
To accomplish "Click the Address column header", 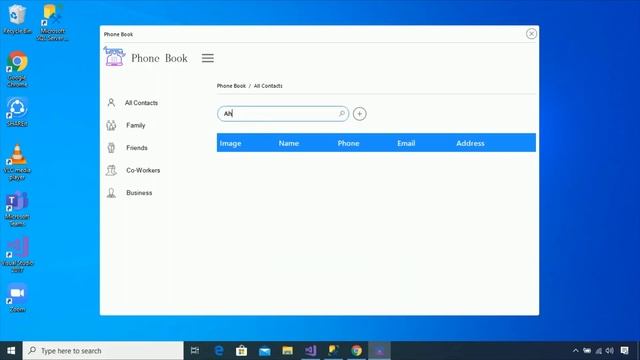I will tap(470, 143).
